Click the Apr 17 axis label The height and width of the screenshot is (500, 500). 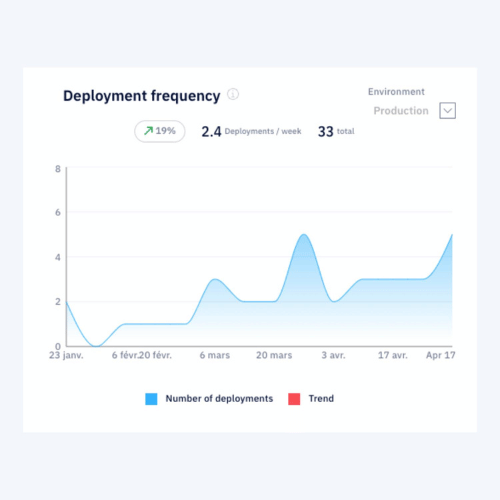440,355
